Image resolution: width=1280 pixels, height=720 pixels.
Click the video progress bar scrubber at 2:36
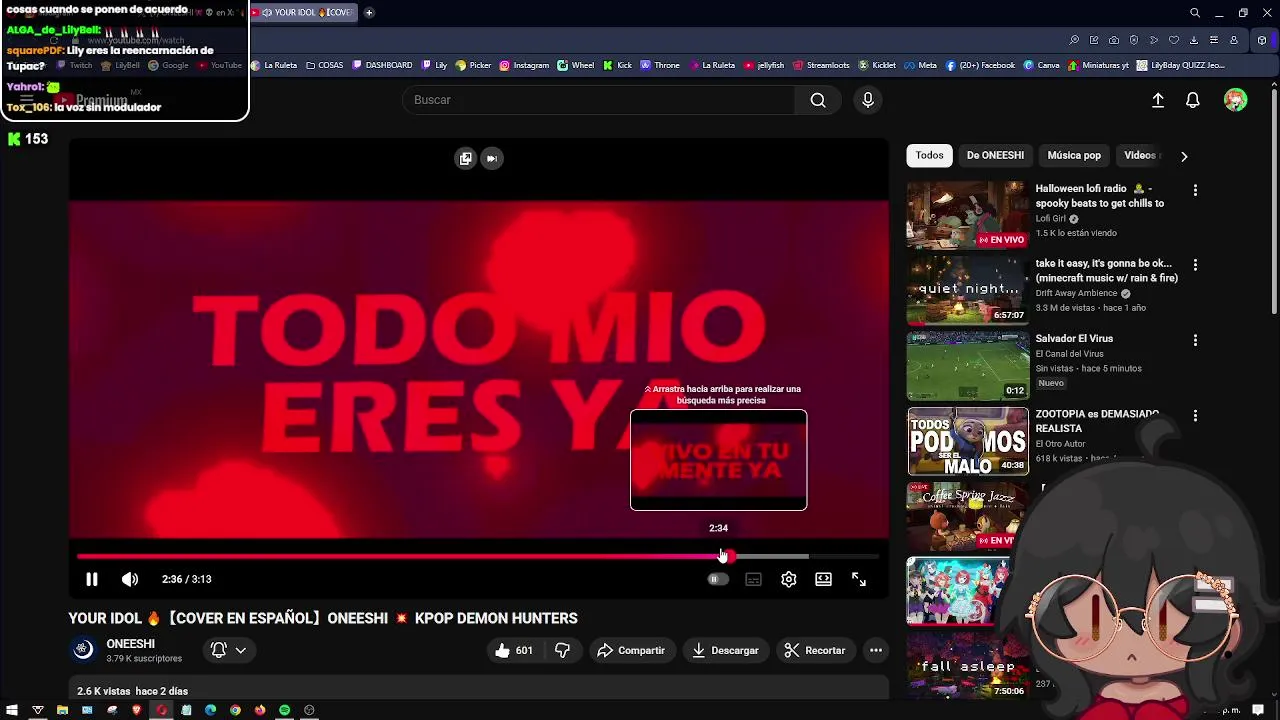(x=728, y=556)
